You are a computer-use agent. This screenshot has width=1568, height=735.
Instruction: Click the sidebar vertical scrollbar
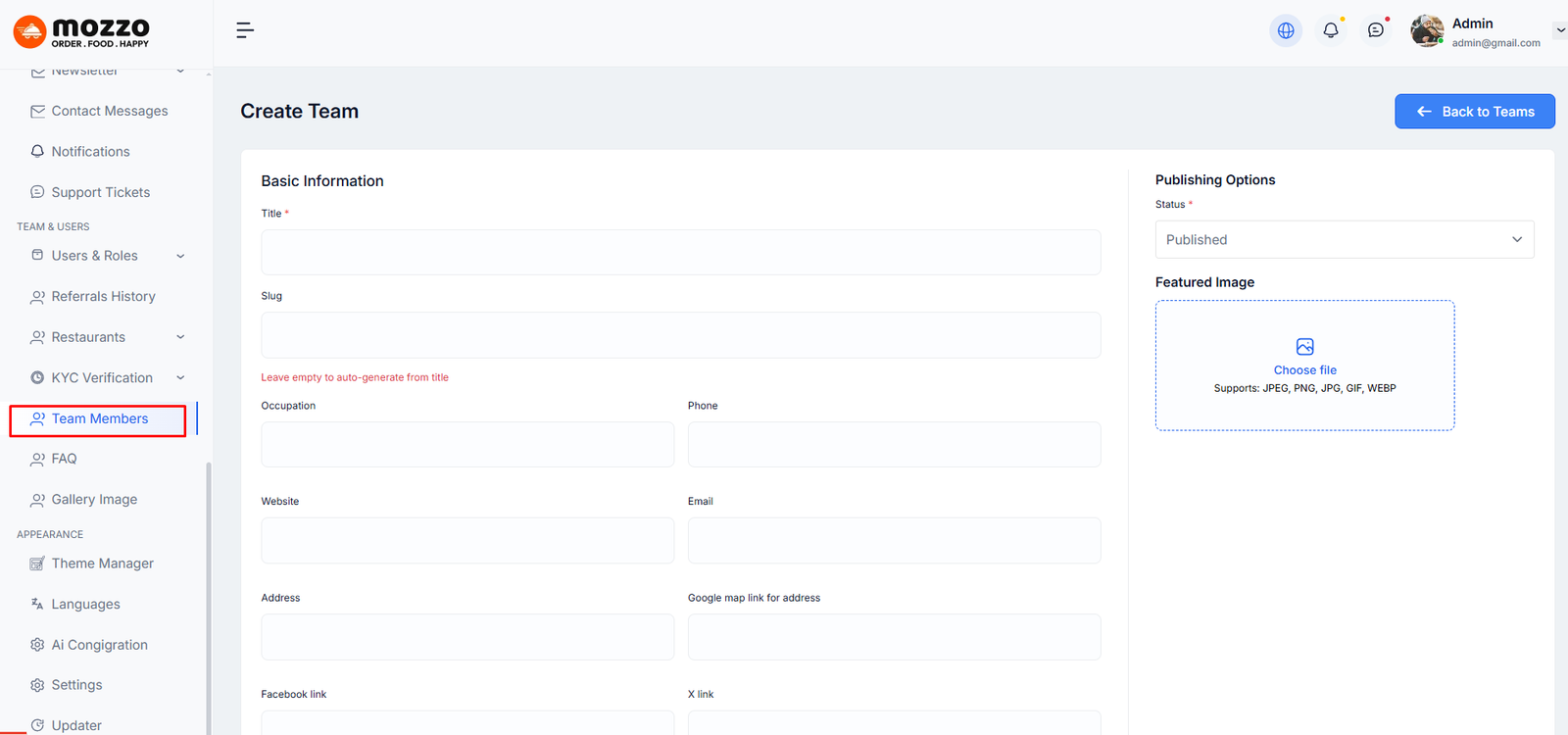pyautogui.click(x=208, y=588)
